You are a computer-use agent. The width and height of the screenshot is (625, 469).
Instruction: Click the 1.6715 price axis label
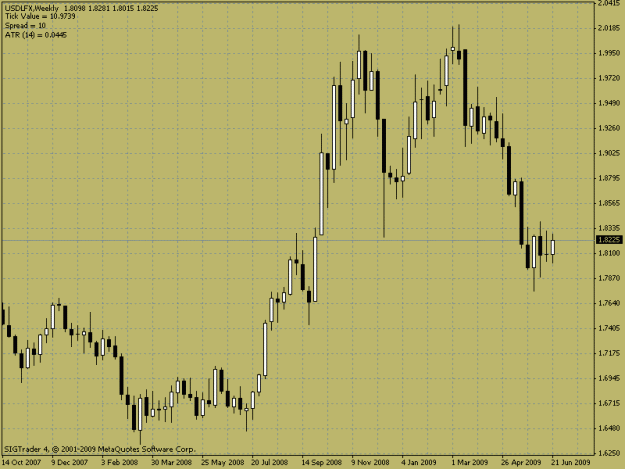pos(609,403)
